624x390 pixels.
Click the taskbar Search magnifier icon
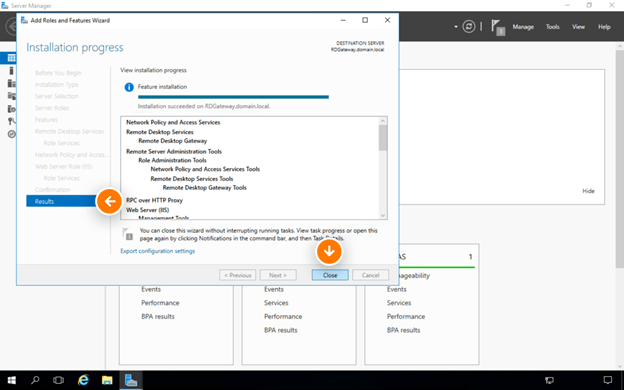tap(35, 380)
